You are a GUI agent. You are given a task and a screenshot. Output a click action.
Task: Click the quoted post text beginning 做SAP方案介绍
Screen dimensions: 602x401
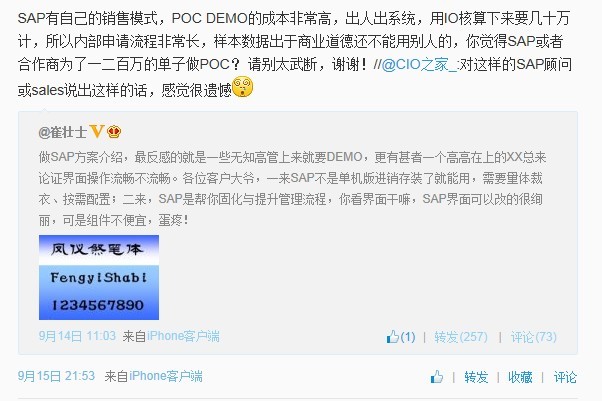pyautogui.click(x=292, y=189)
